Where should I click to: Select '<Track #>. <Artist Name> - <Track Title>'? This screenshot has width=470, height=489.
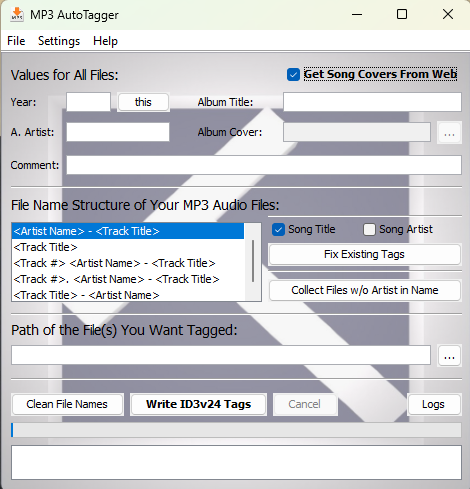pyautogui.click(x=128, y=279)
